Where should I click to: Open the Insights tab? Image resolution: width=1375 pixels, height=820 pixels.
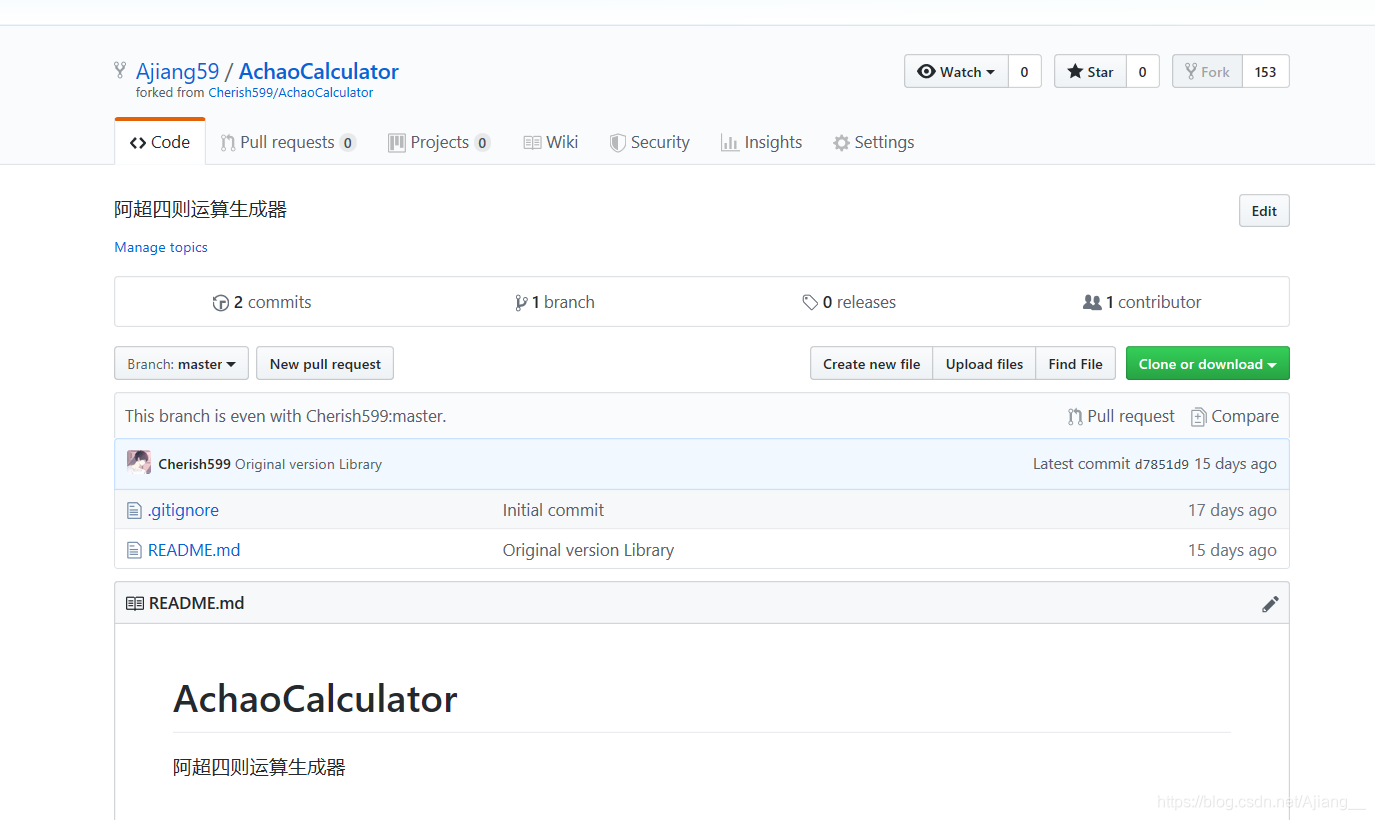click(762, 142)
